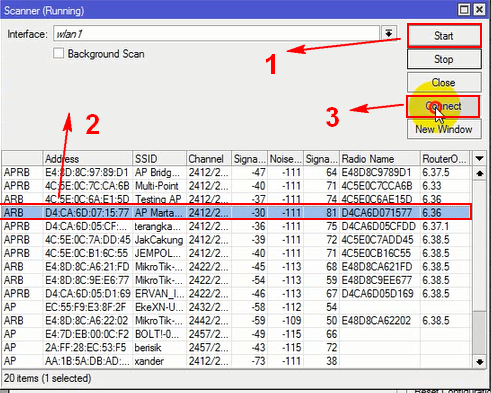Sort by the Radio Name column header
The height and width of the screenshot is (393, 491).
pyautogui.click(x=380, y=159)
